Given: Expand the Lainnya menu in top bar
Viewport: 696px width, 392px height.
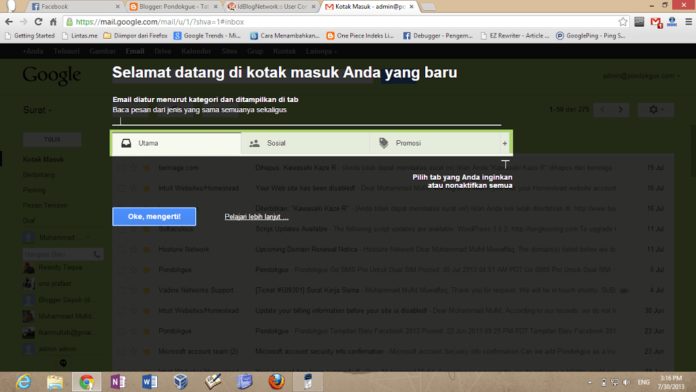Looking at the screenshot, I should click(x=321, y=51).
